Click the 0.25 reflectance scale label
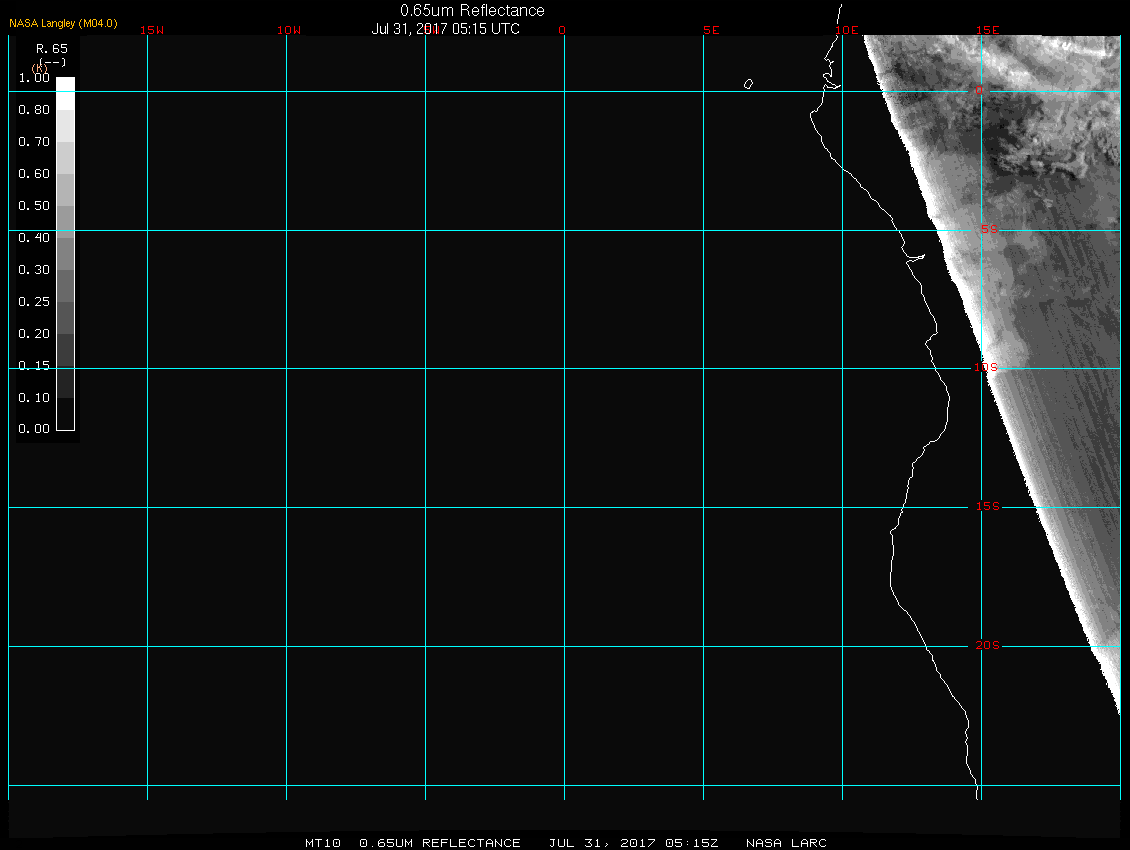Screen dimensions: 1130x850 click(34, 302)
